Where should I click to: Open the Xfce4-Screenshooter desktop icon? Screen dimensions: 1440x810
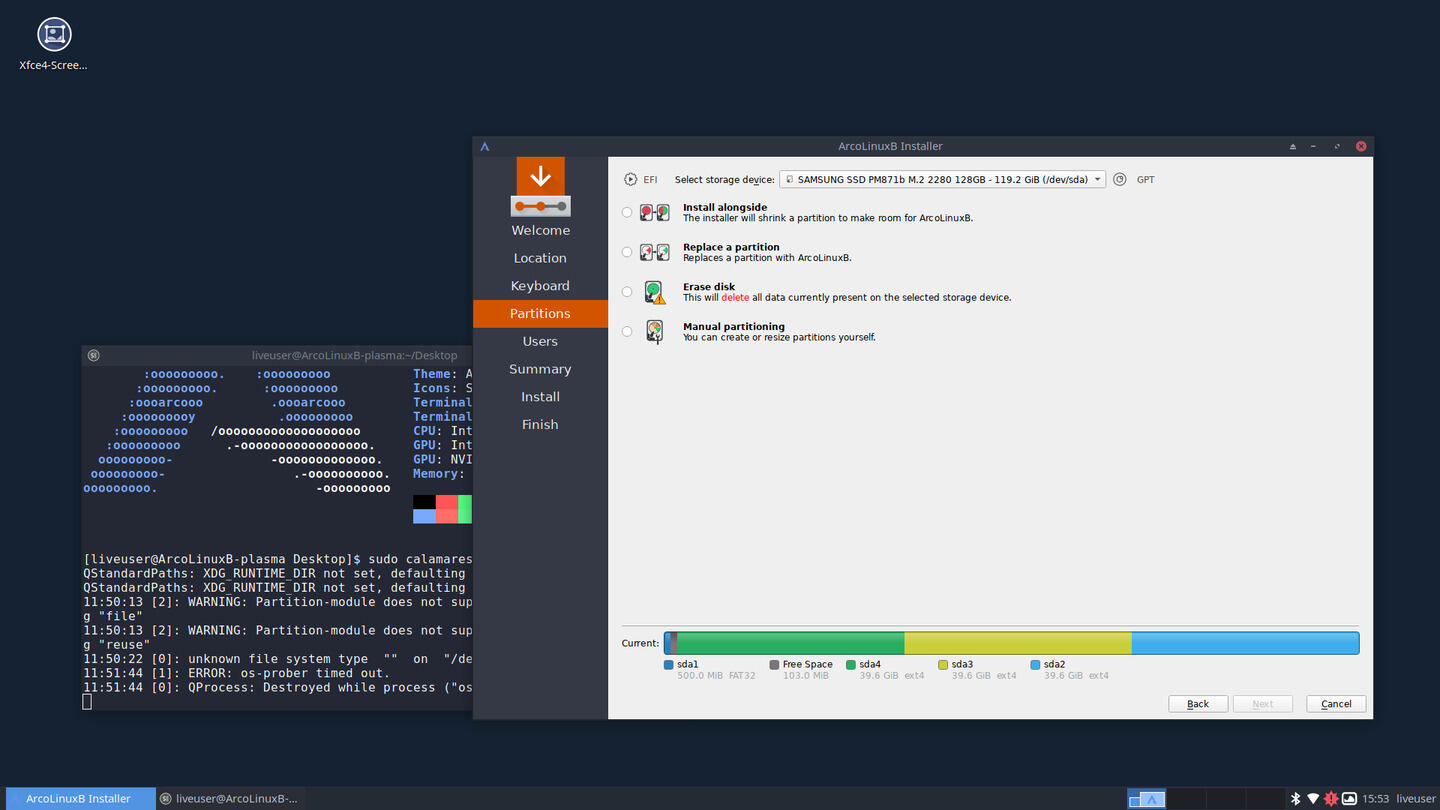pyautogui.click(x=54, y=44)
